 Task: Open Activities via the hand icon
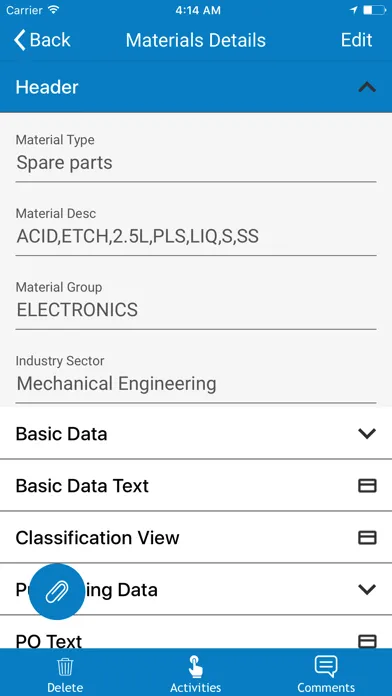pyautogui.click(x=195, y=667)
